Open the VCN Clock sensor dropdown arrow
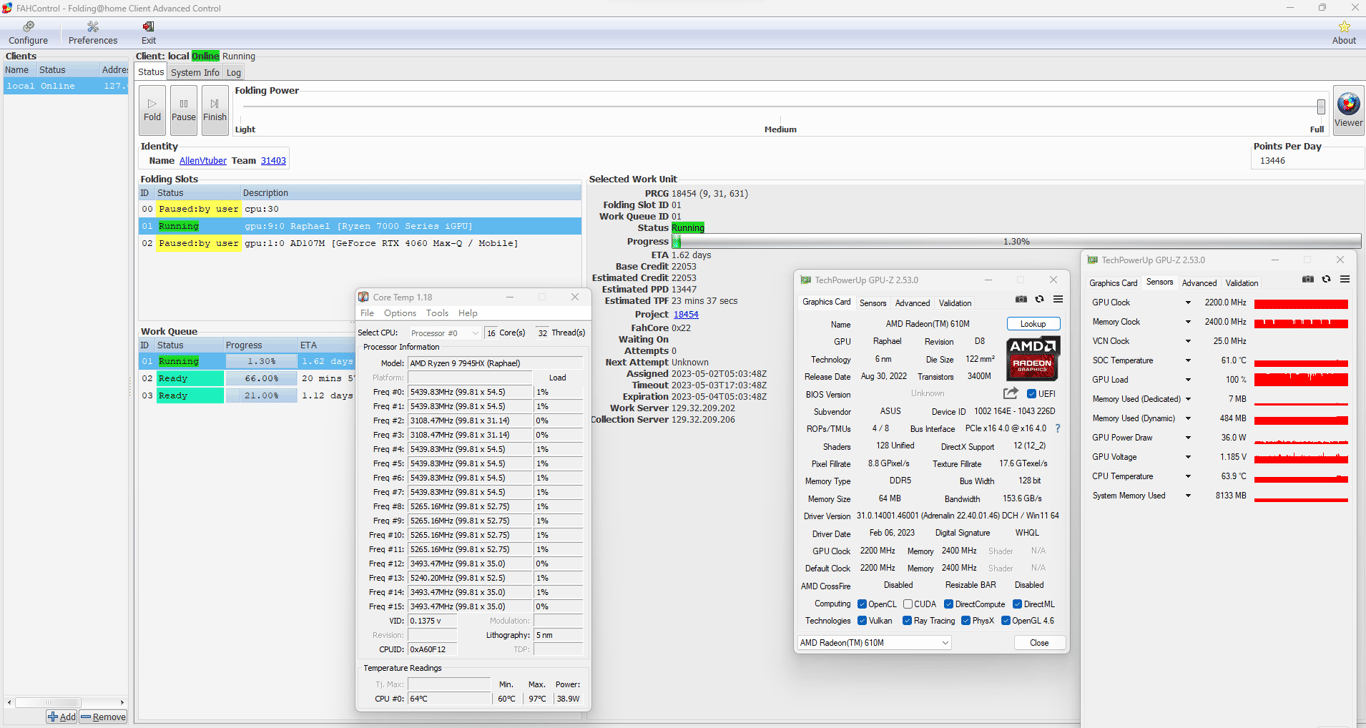Image resolution: width=1366 pixels, height=728 pixels. 1188,341
